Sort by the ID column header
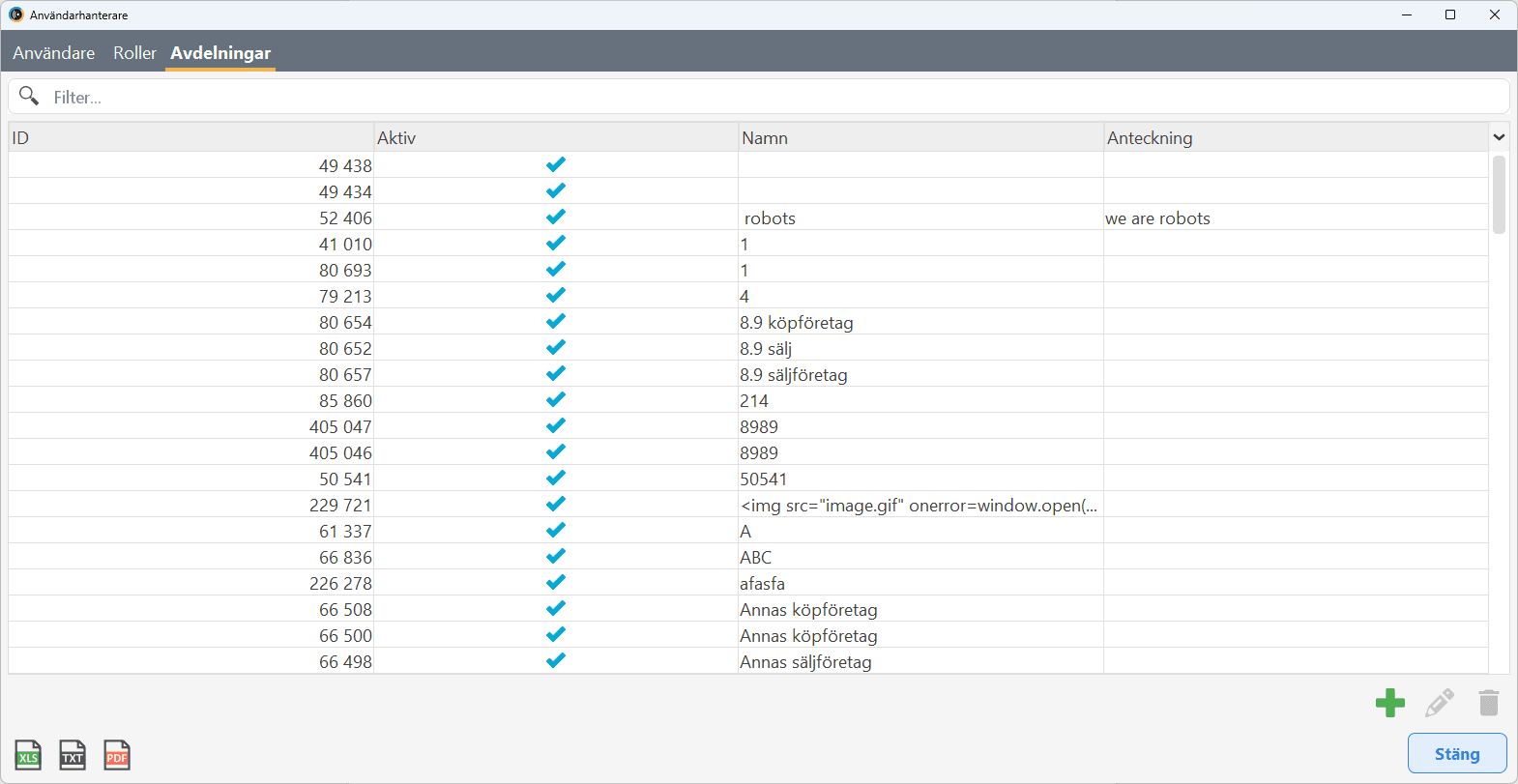Viewport: 1518px width, 784px height. click(190, 137)
